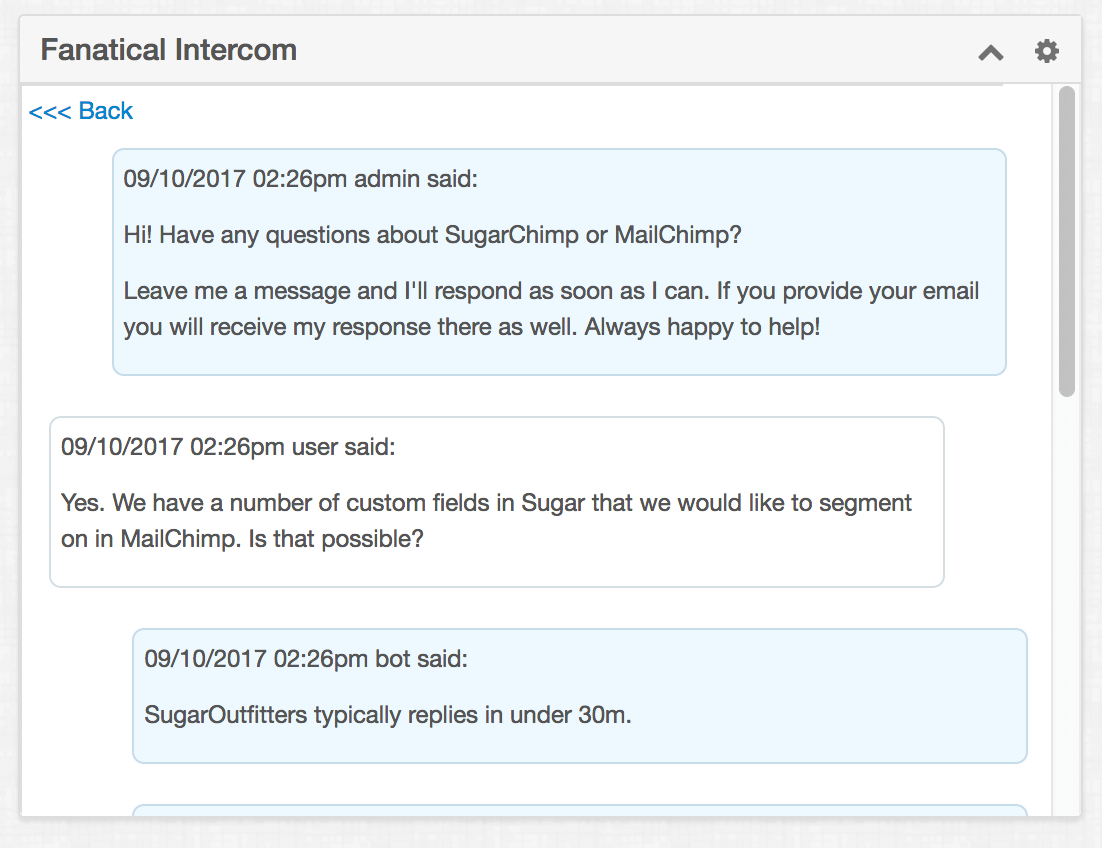
Task: Select the admin greeting message bubble
Action: pos(559,261)
